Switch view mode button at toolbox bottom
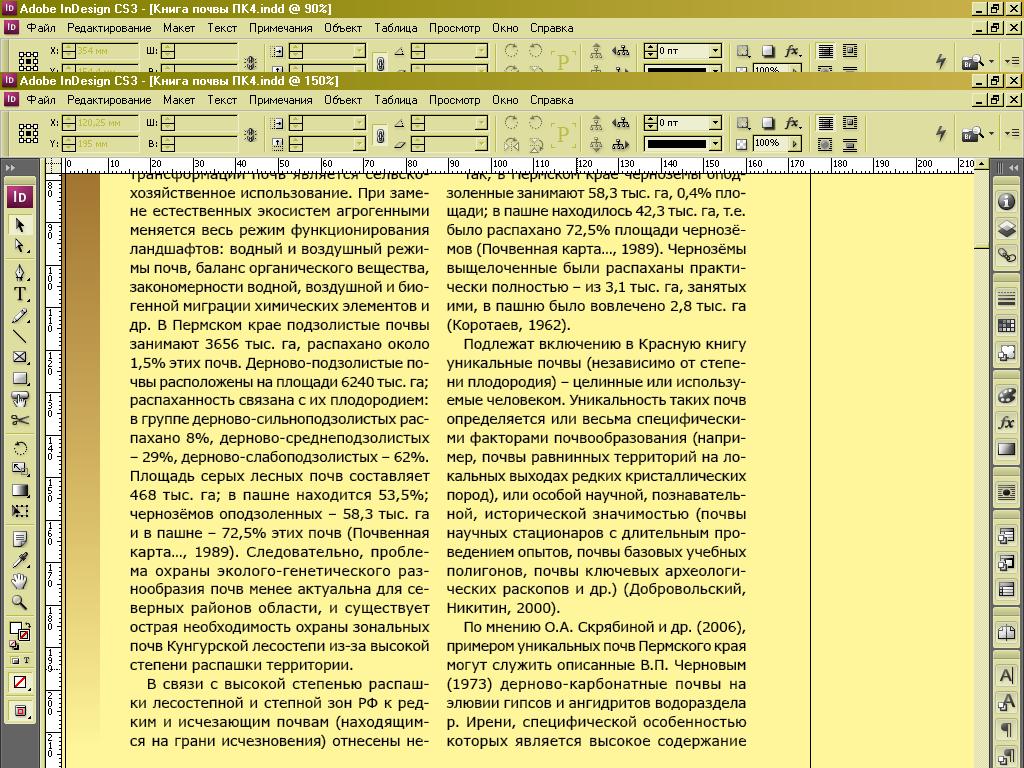The height and width of the screenshot is (768, 1024). pos(20,711)
